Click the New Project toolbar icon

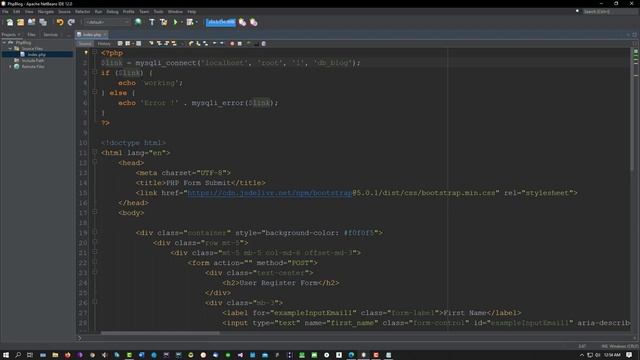click(20, 22)
